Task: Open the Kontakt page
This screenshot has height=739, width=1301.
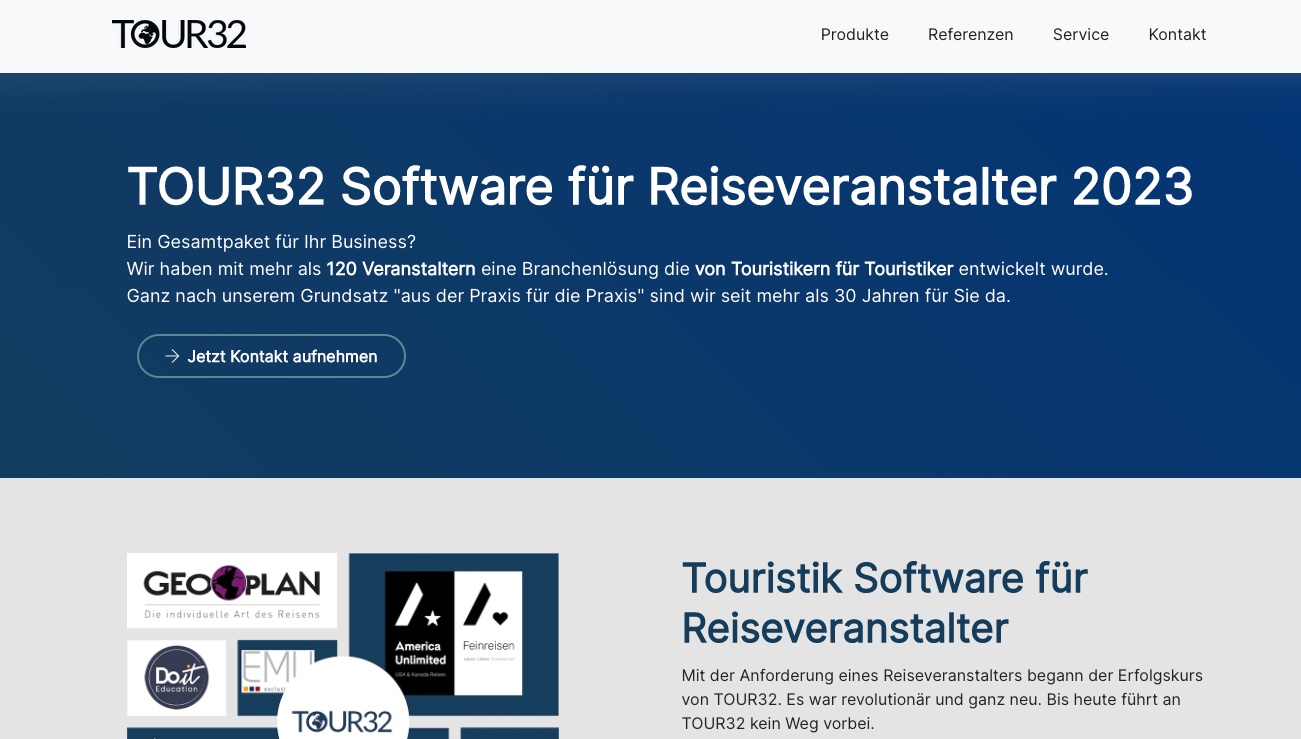Action: pyautogui.click(x=1177, y=34)
